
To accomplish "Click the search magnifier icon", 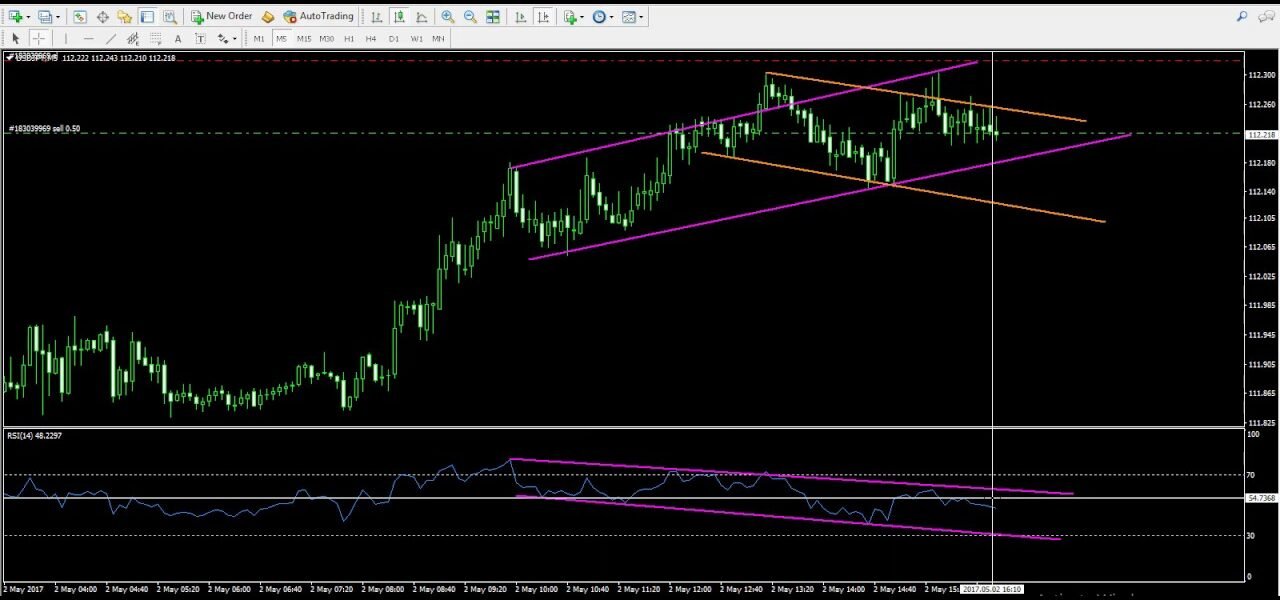I will 1242,17.
